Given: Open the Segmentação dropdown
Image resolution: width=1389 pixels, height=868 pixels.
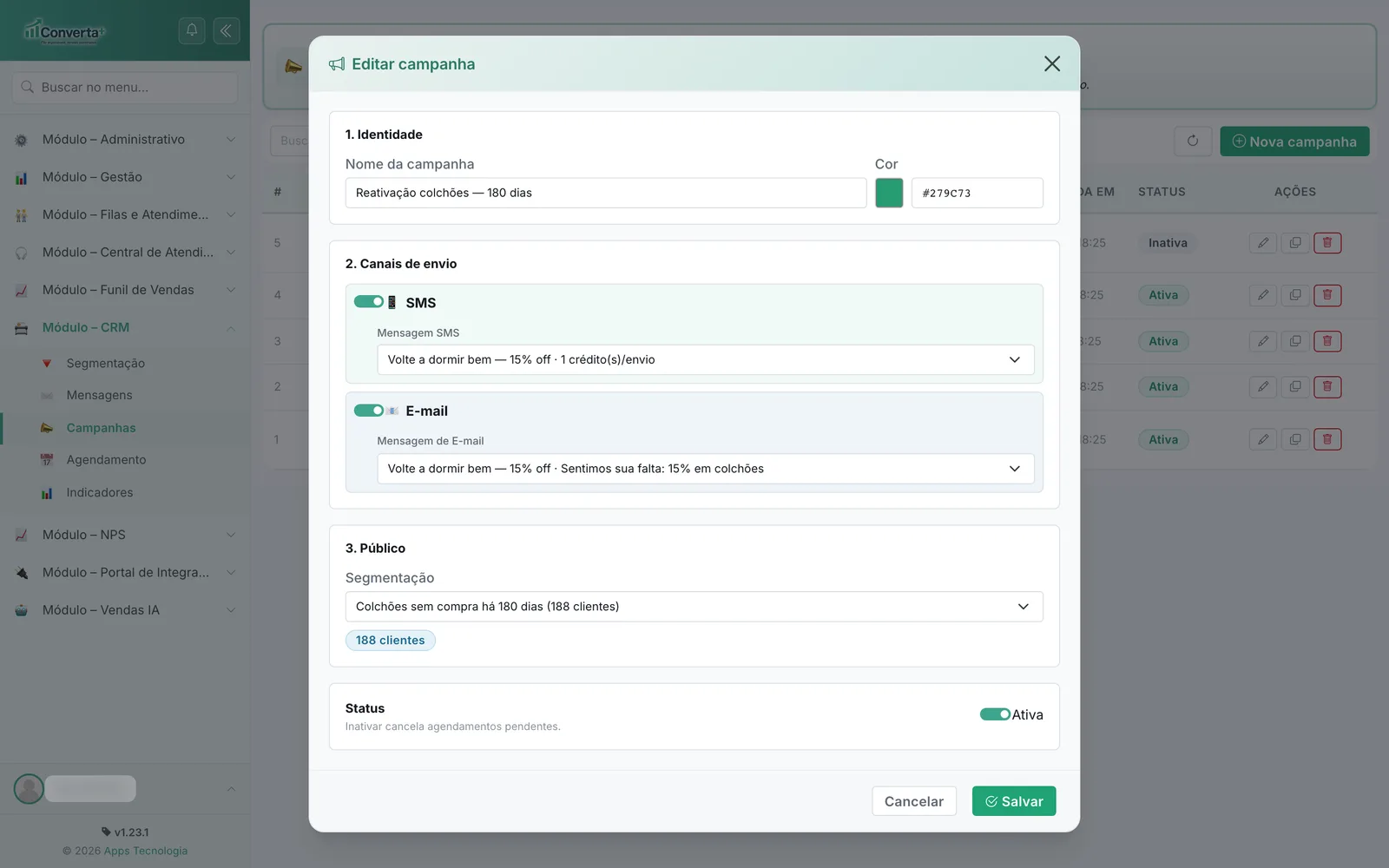Looking at the screenshot, I should (x=694, y=607).
